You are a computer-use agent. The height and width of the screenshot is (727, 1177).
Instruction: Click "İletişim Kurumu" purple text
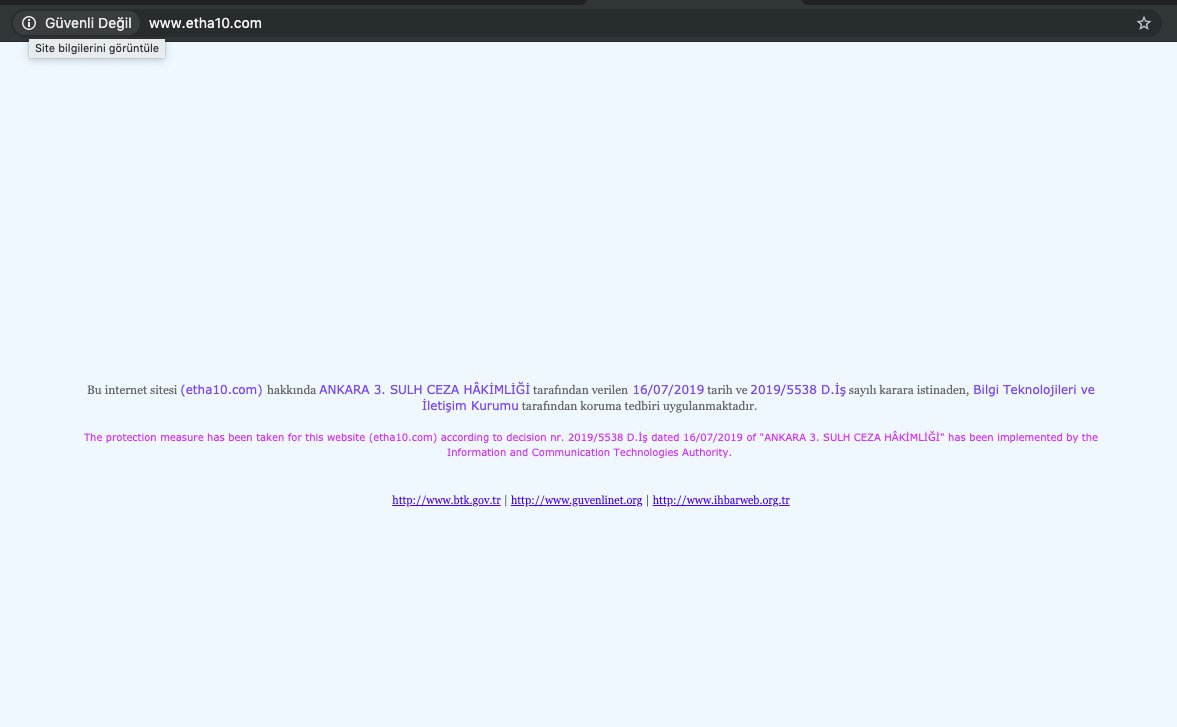[x=470, y=406]
